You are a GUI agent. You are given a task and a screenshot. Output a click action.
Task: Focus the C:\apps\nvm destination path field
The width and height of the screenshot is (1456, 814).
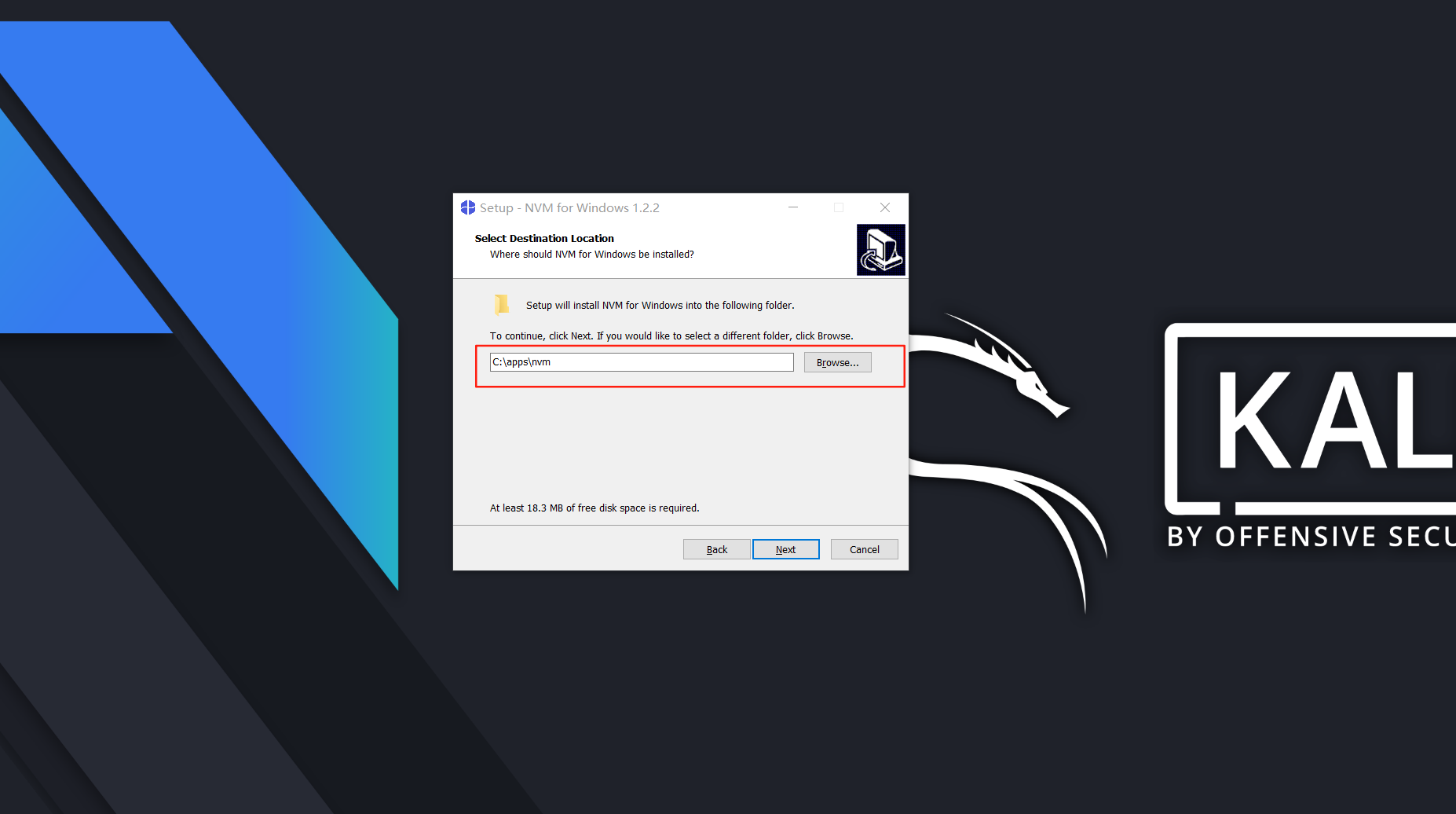coord(642,362)
